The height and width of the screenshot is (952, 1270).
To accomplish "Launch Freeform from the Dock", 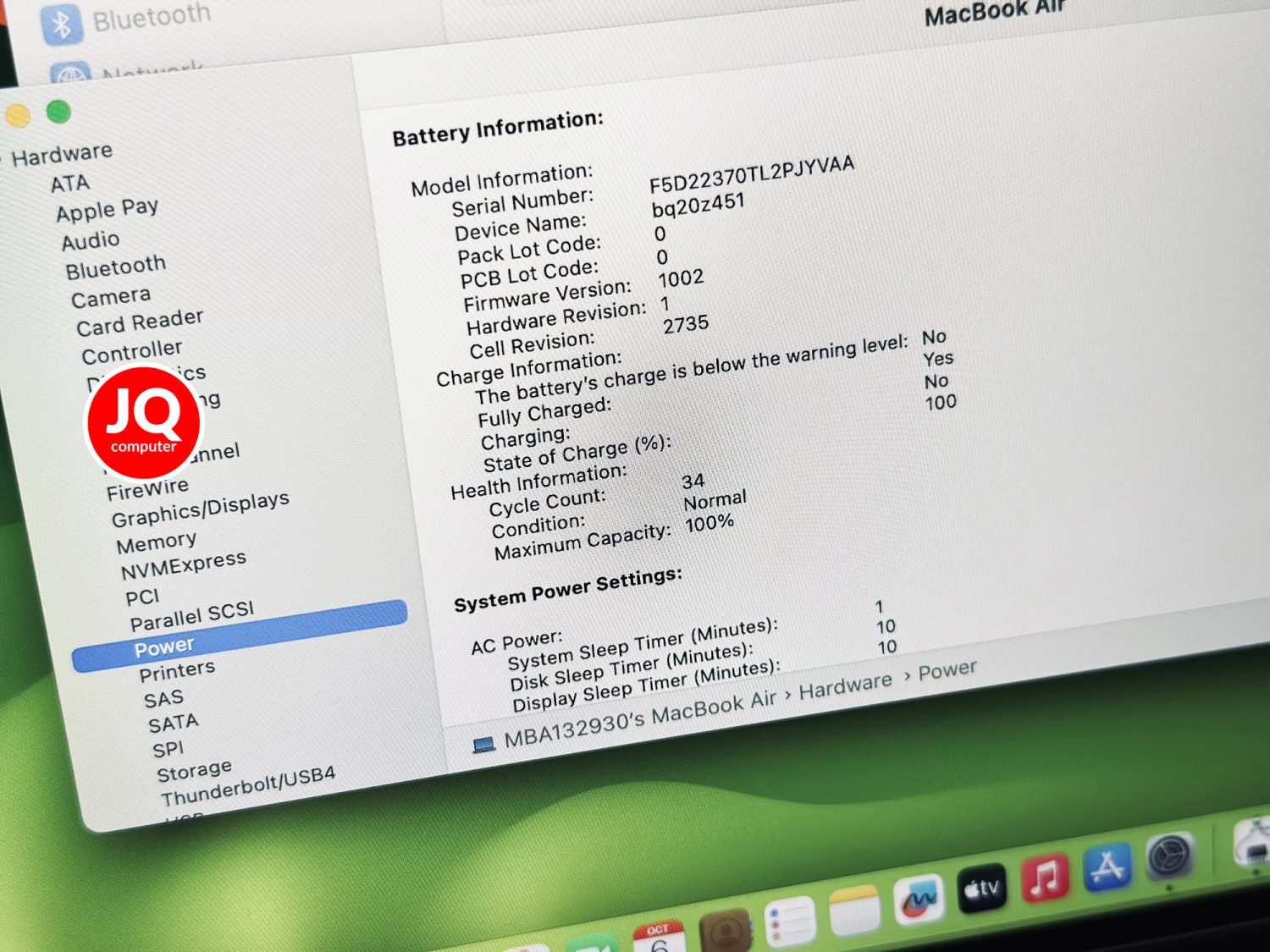I will tap(919, 900).
